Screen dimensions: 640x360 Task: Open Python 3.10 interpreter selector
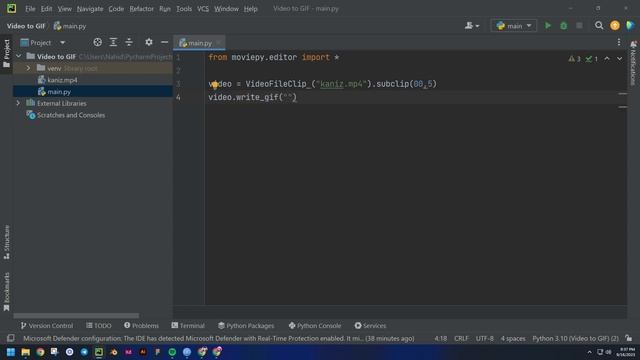tap(575, 338)
